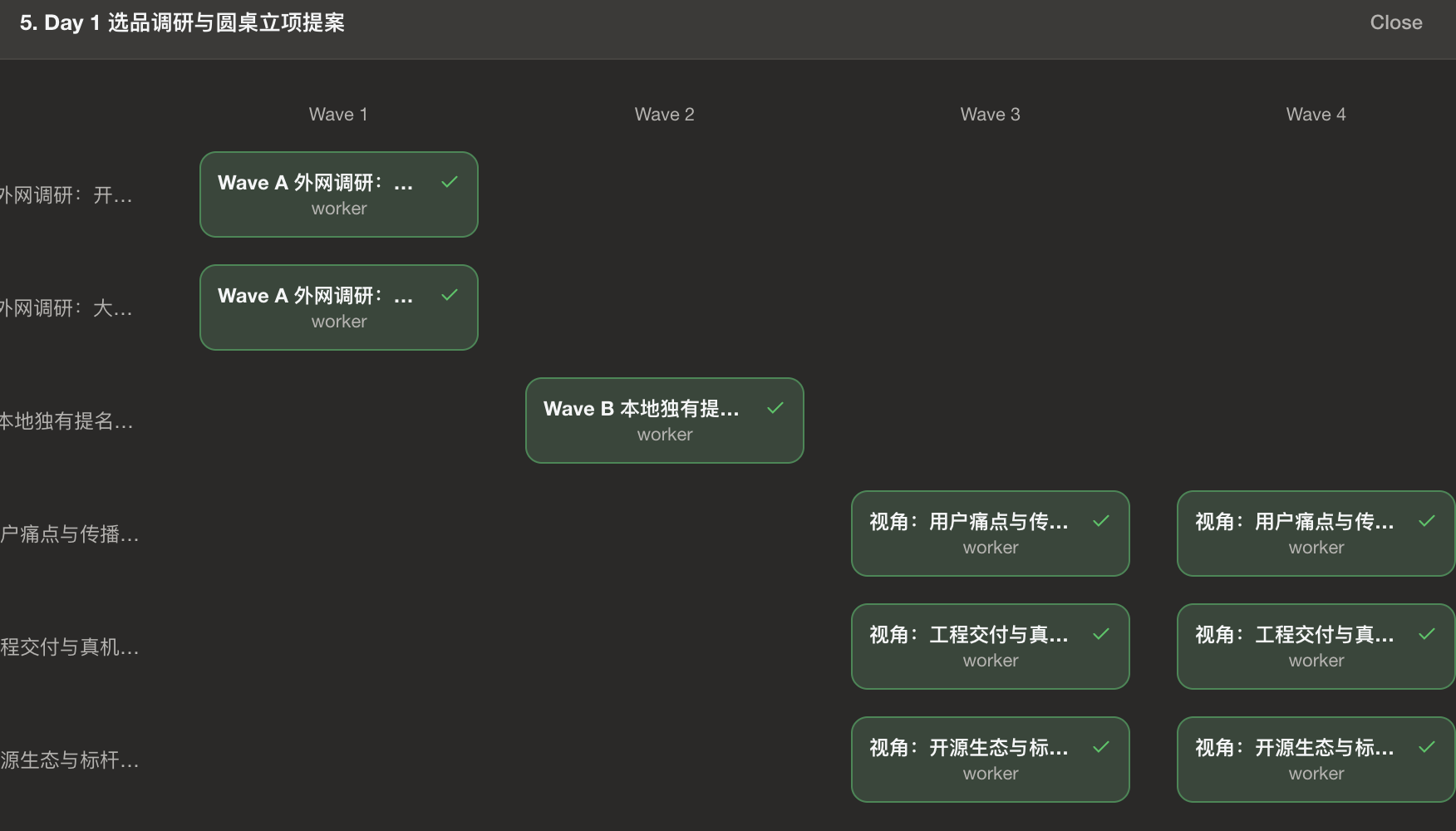Click the row label 户痛点与传播…

[x=69, y=534]
